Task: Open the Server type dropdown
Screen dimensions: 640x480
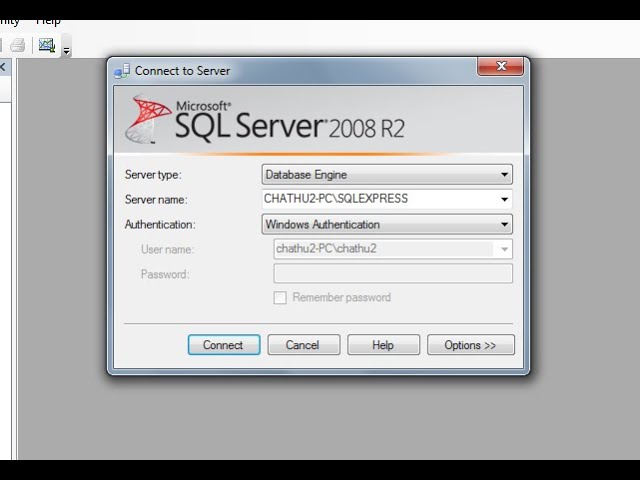Action: pos(387,175)
